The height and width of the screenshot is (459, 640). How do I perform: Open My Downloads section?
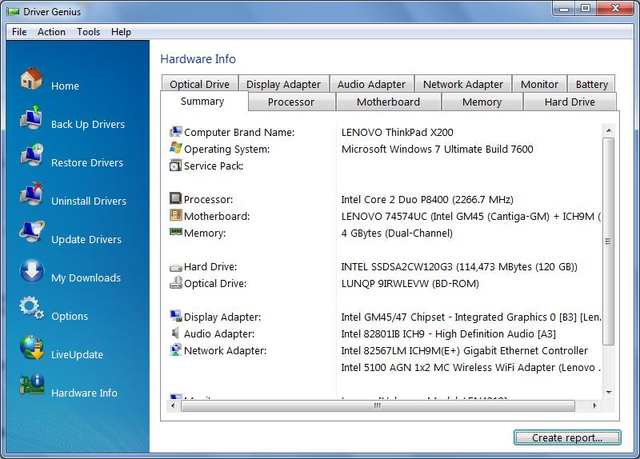(86, 278)
